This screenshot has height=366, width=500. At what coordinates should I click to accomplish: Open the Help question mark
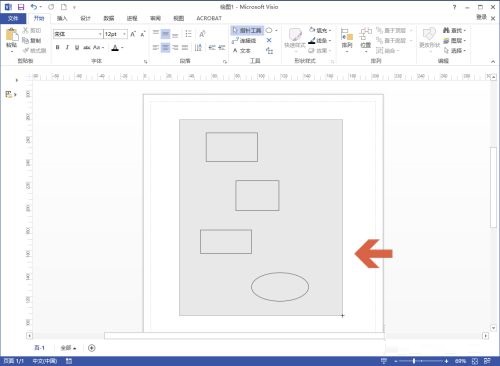pos(454,7)
